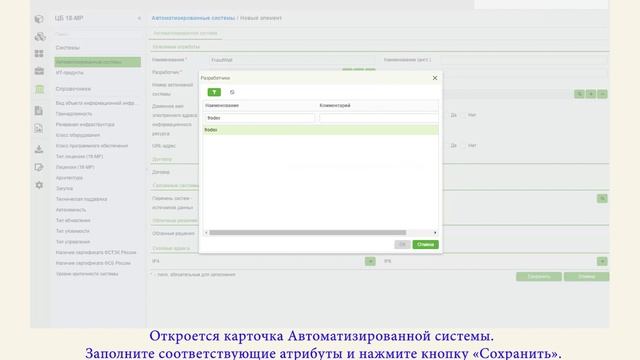
Task: Switch to the Автоматизированная система tab
Action: click(186, 33)
